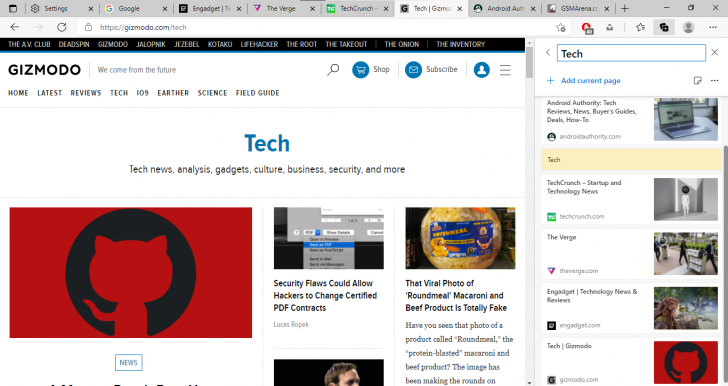Open the REVIEWS navigation item

click(86, 93)
